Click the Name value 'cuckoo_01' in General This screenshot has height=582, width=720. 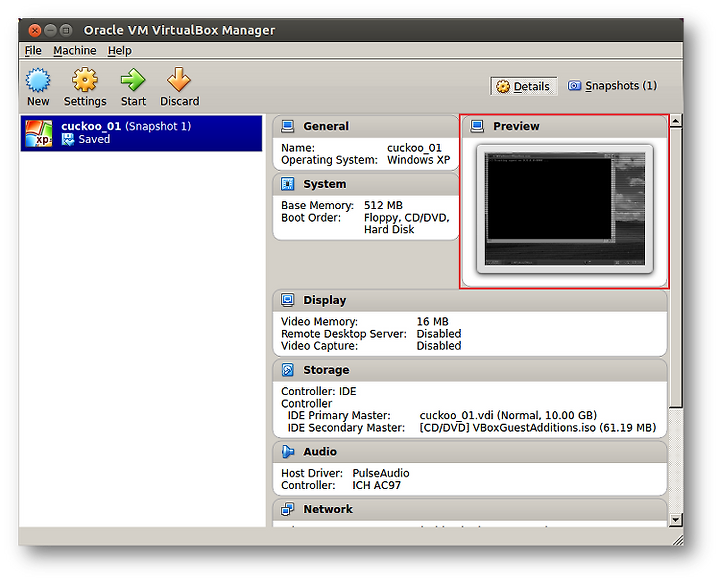pos(414,148)
